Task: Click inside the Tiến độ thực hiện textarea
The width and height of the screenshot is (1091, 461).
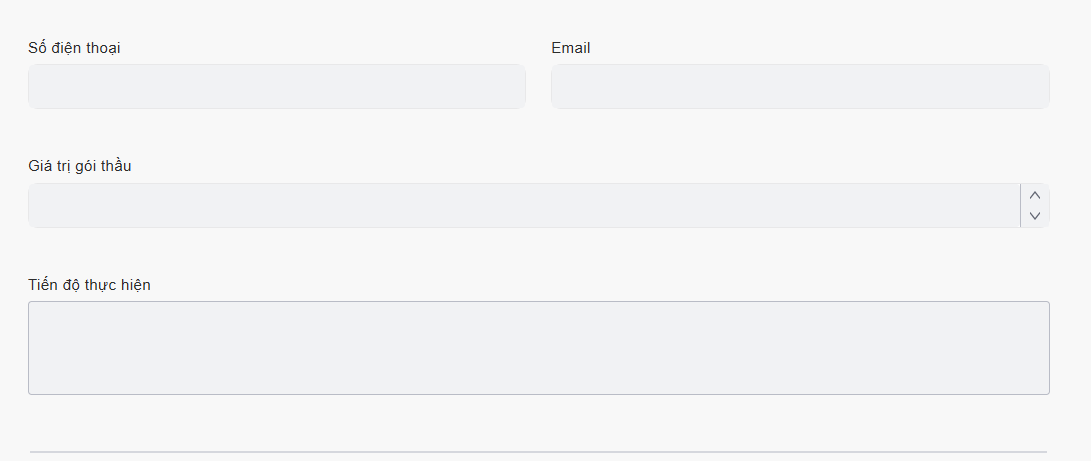Action: pos(539,348)
